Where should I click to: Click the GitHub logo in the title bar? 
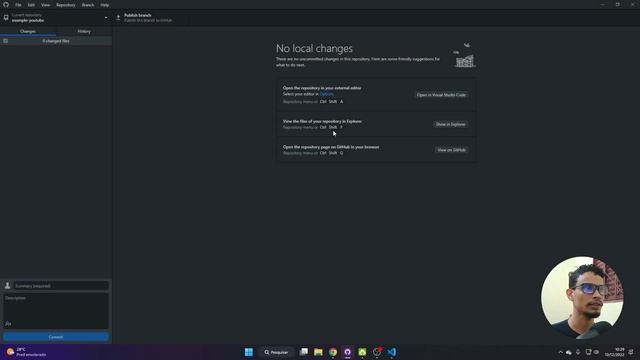pyautogui.click(x=6, y=4)
